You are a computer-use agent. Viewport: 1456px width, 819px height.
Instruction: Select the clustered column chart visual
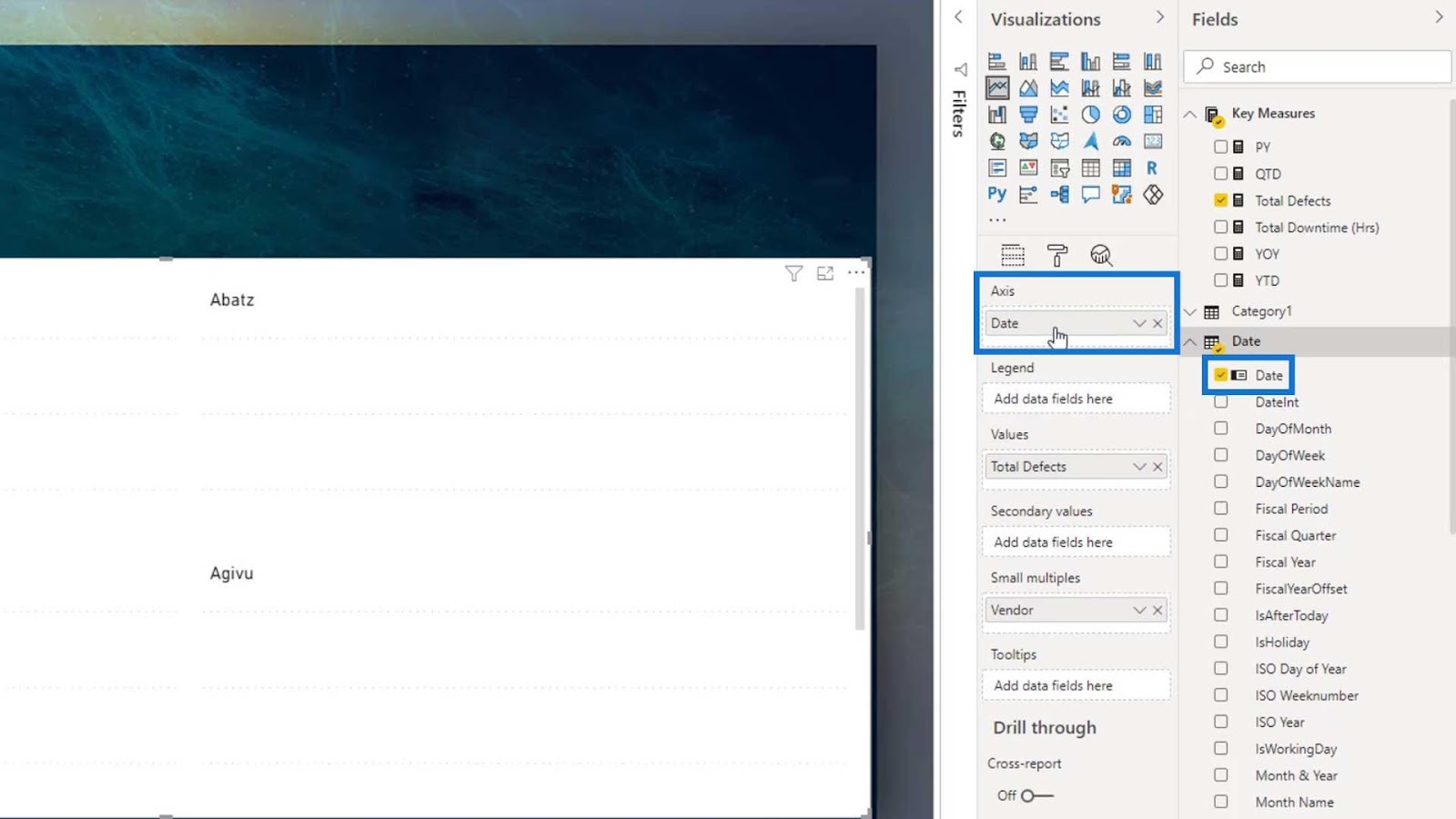click(x=1090, y=62)
